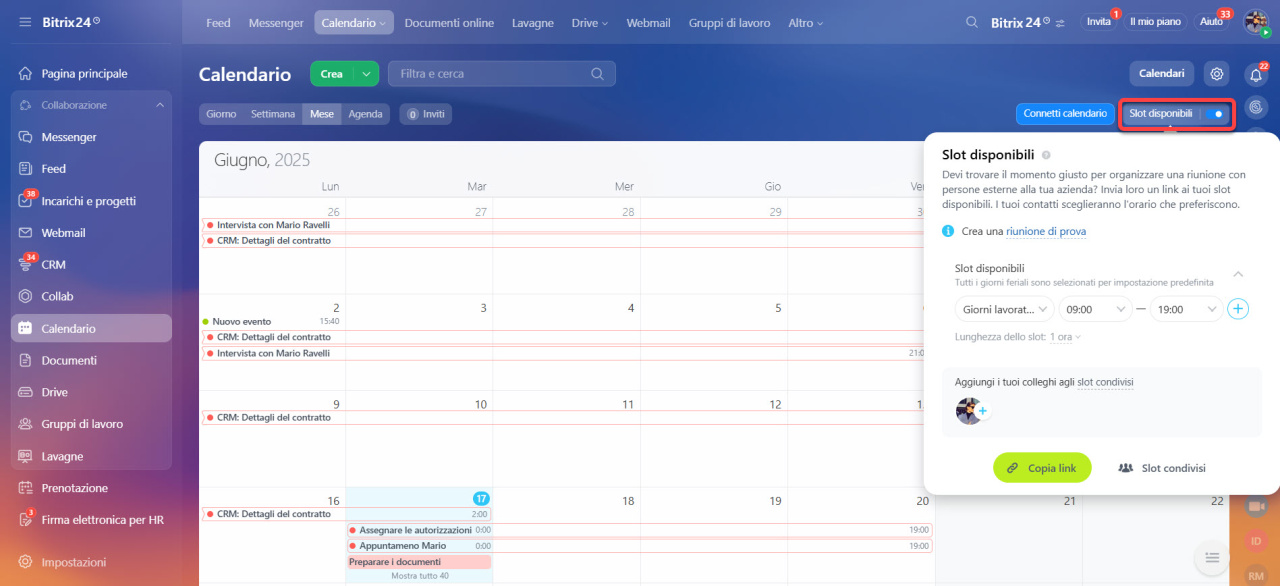Open the Crea button dropdown arrow
The width and height of the screenshot is (1280, 586).
click(368, 74)
